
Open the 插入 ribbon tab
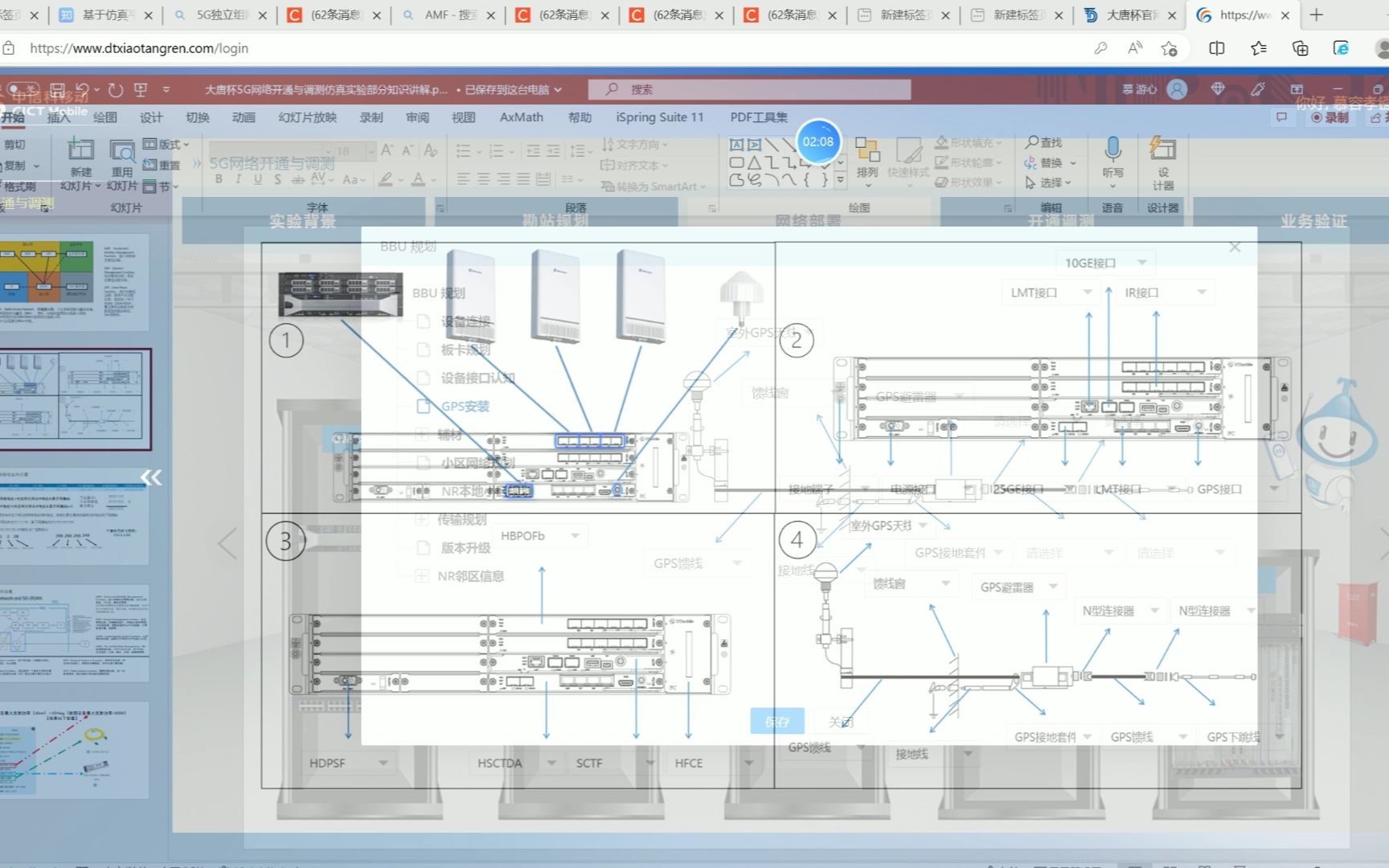tap(59, 117)
